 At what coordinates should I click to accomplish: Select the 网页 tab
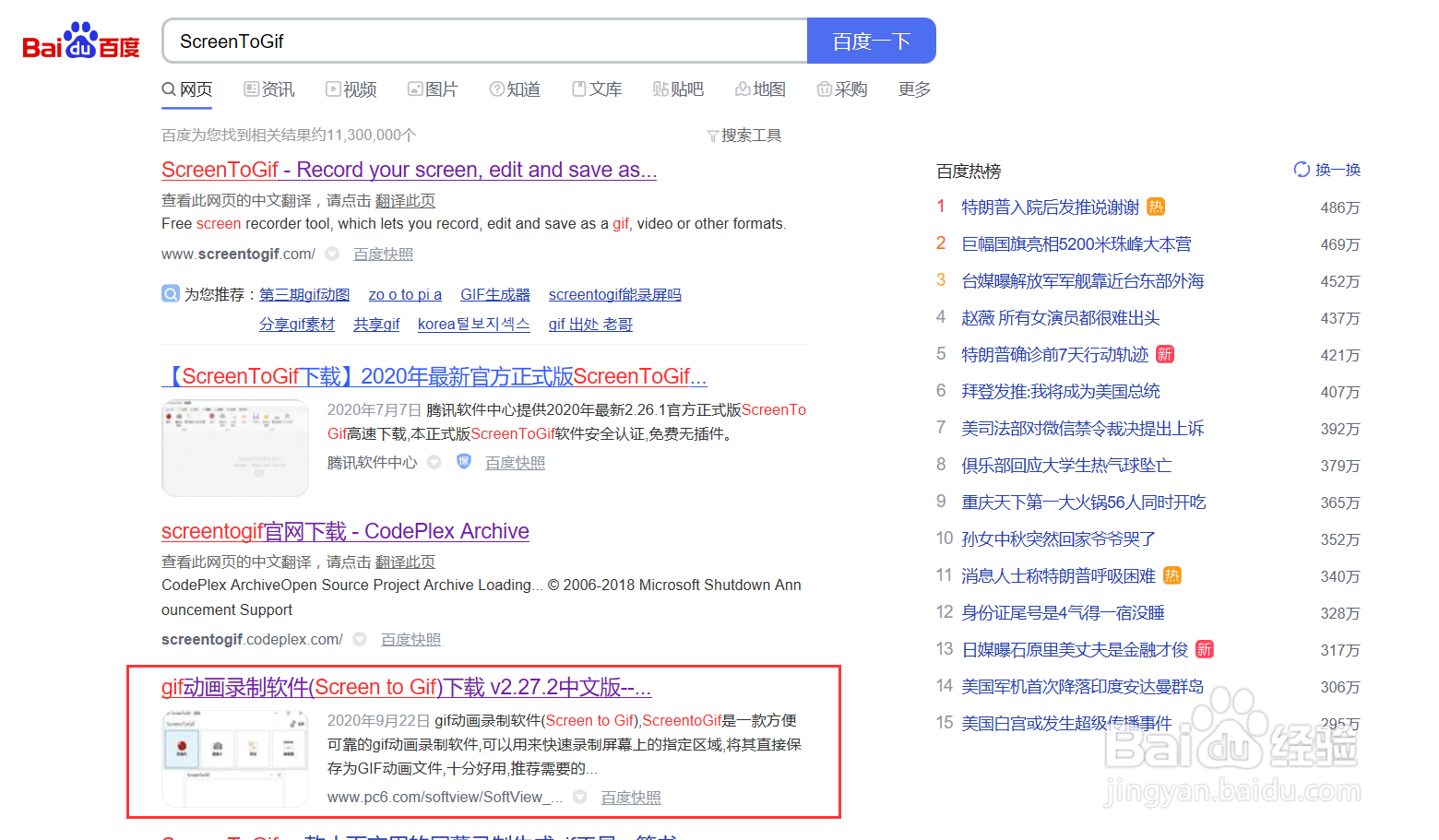[187, 89]
